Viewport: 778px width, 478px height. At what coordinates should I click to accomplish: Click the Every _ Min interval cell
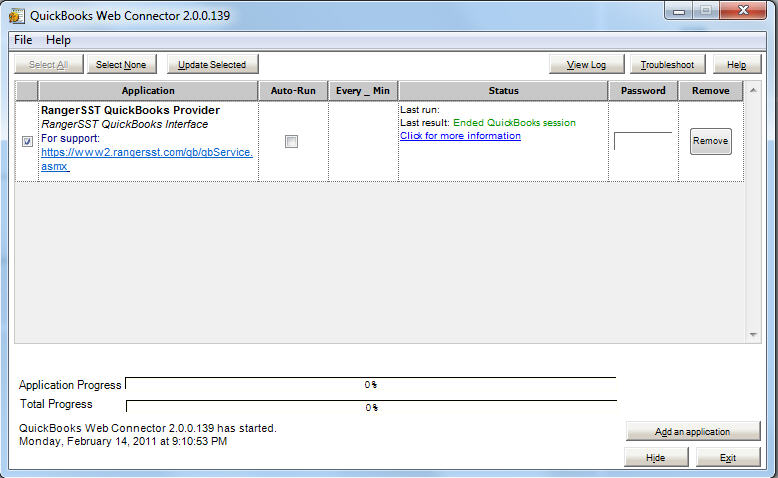[x=362, y=141]
